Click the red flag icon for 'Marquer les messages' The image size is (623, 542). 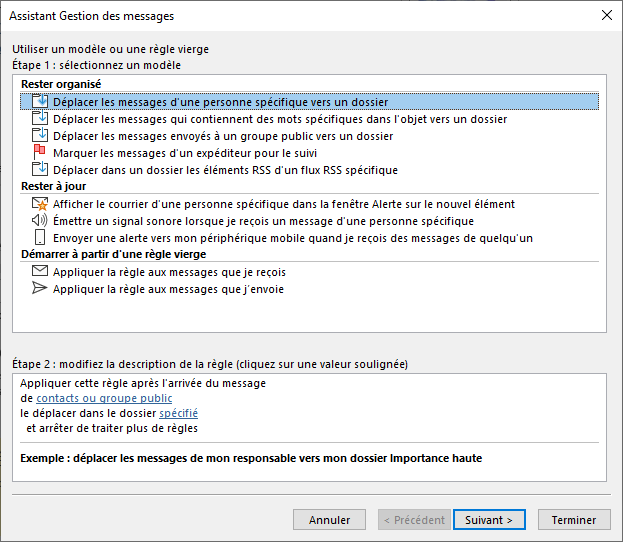pos(39,152)
